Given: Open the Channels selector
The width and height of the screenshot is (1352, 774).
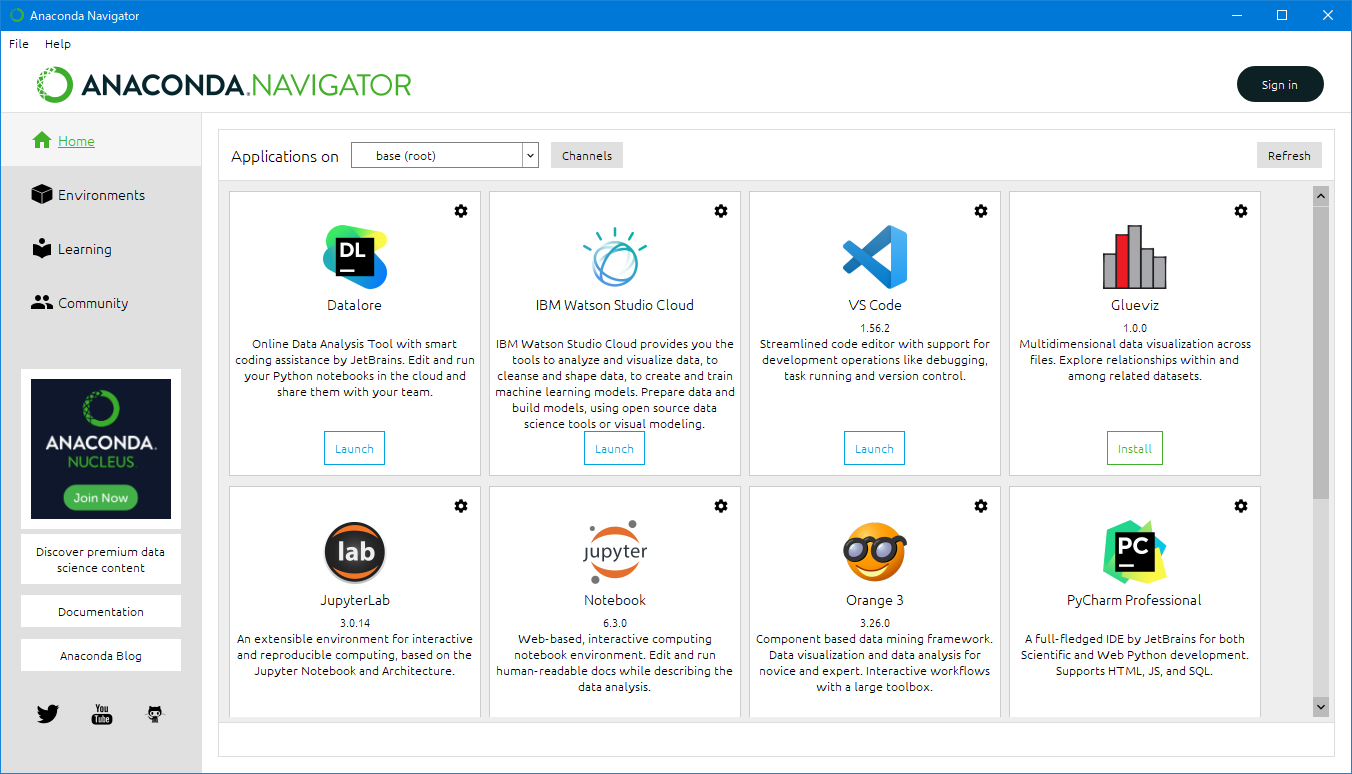Looking at the screenshot, I should 586,155.
